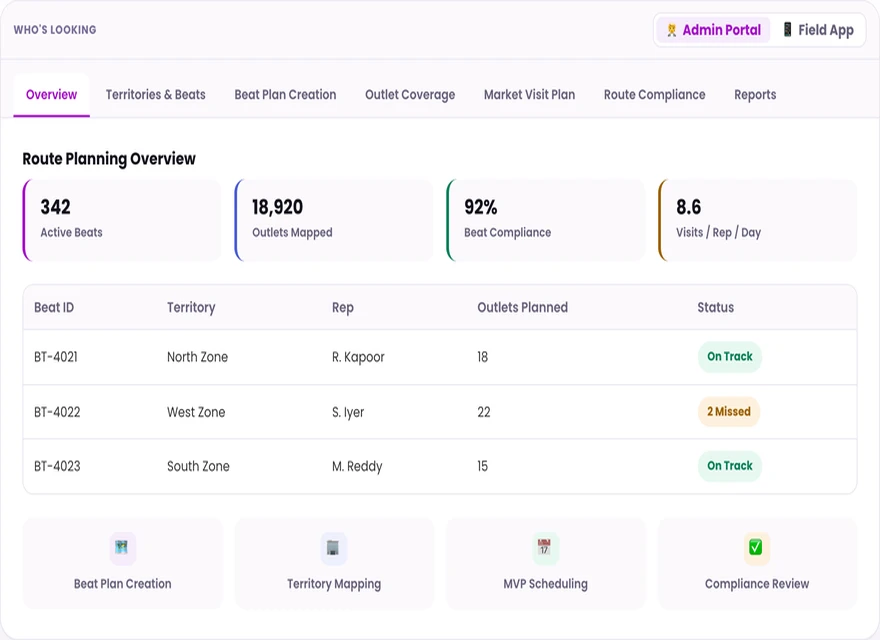Screen dimensions: 880x640
Task: Click rep name M. Reddy
Action: (x=357, y=467)
